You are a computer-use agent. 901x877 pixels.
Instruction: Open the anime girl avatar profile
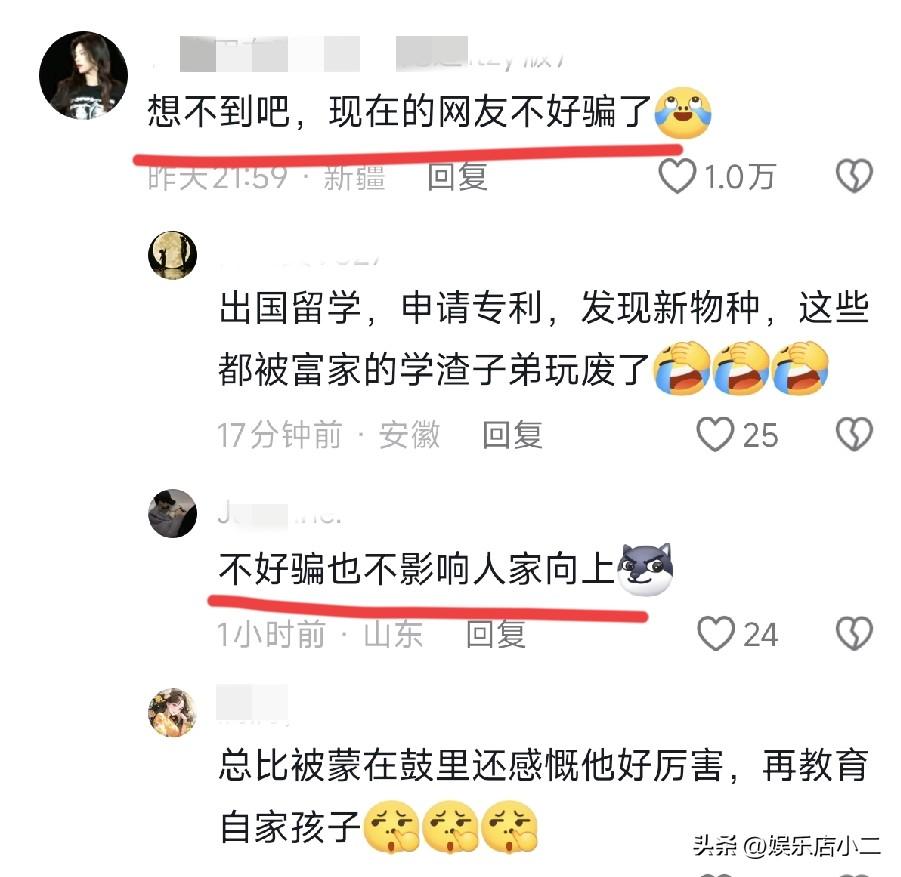[172, 712]
